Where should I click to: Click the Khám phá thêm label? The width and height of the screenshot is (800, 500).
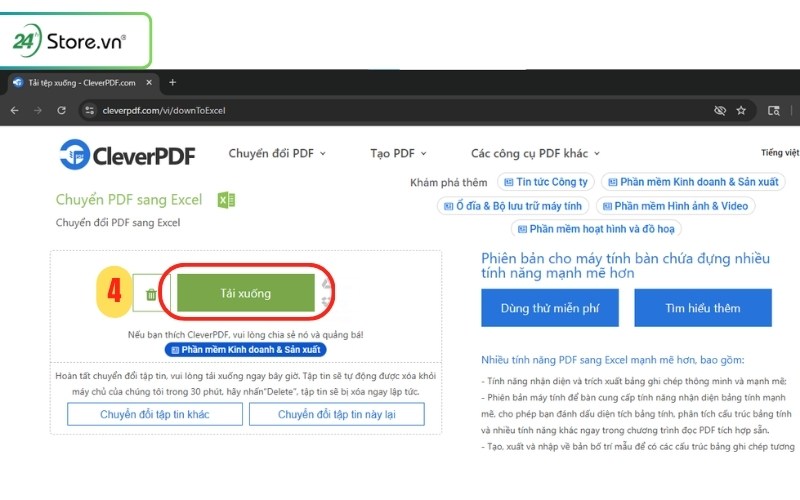448,183
